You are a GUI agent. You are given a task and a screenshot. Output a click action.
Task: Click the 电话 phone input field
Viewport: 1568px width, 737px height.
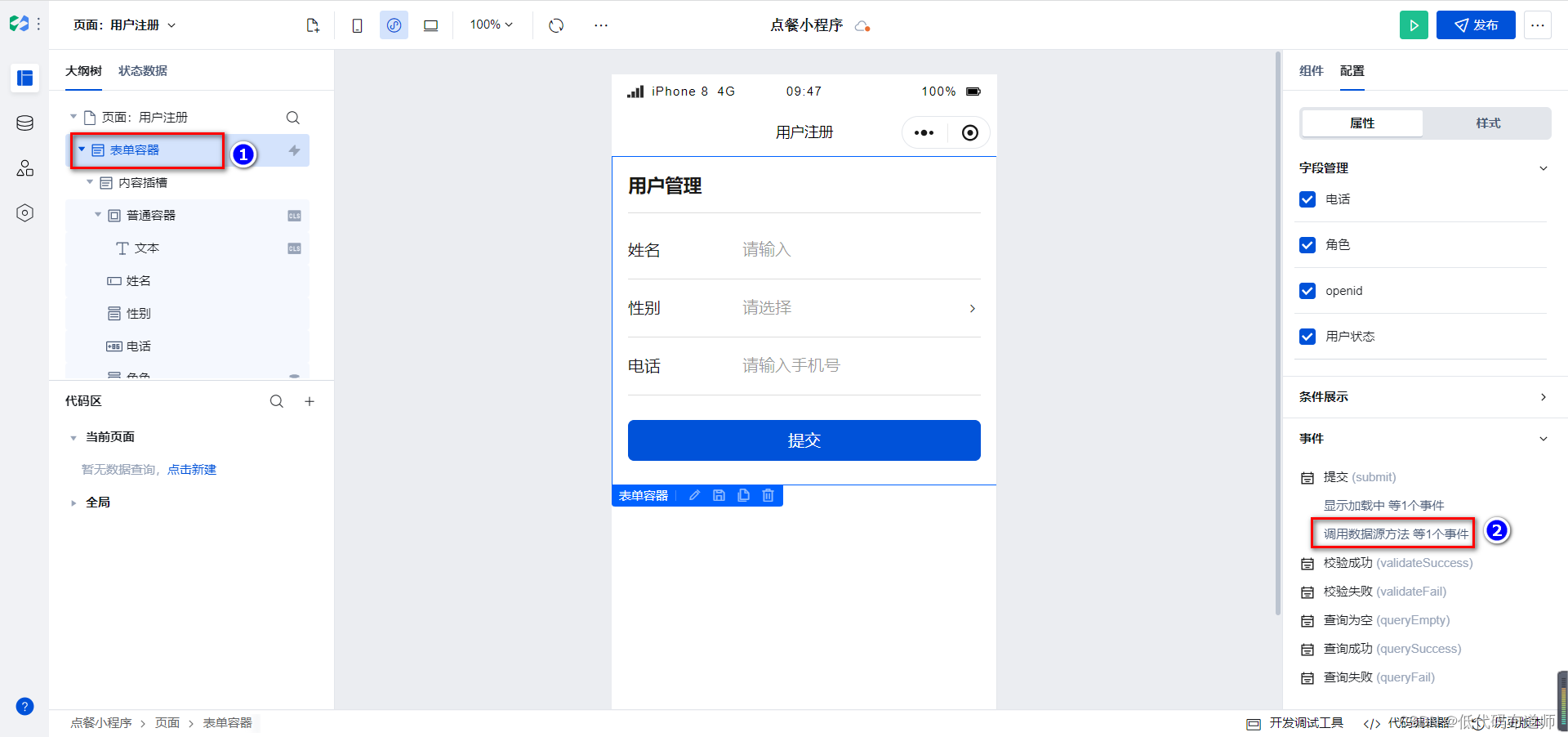click(x=862, y=366)
